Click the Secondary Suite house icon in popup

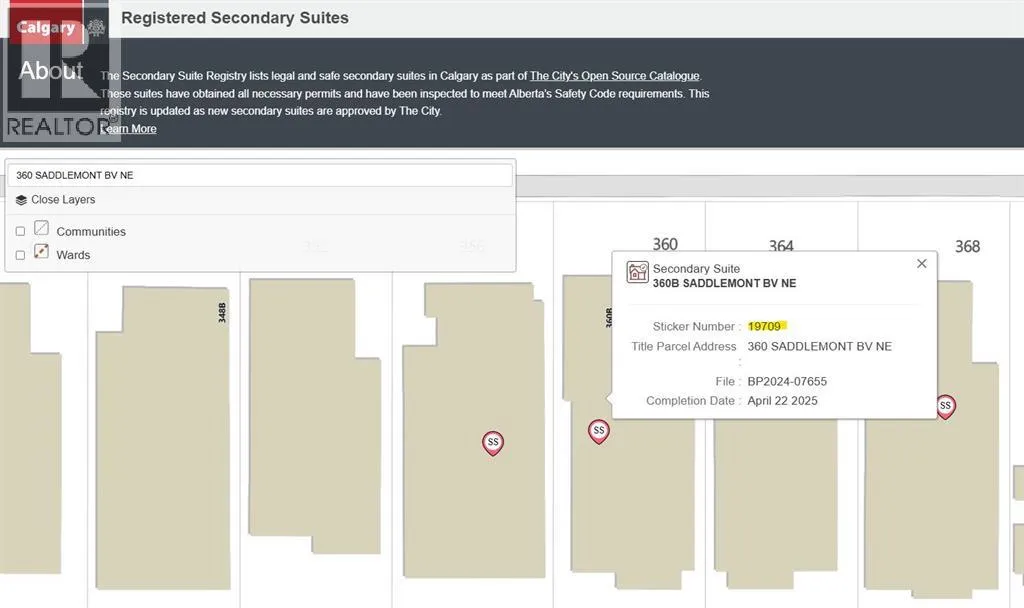click(x=637, y=273)
